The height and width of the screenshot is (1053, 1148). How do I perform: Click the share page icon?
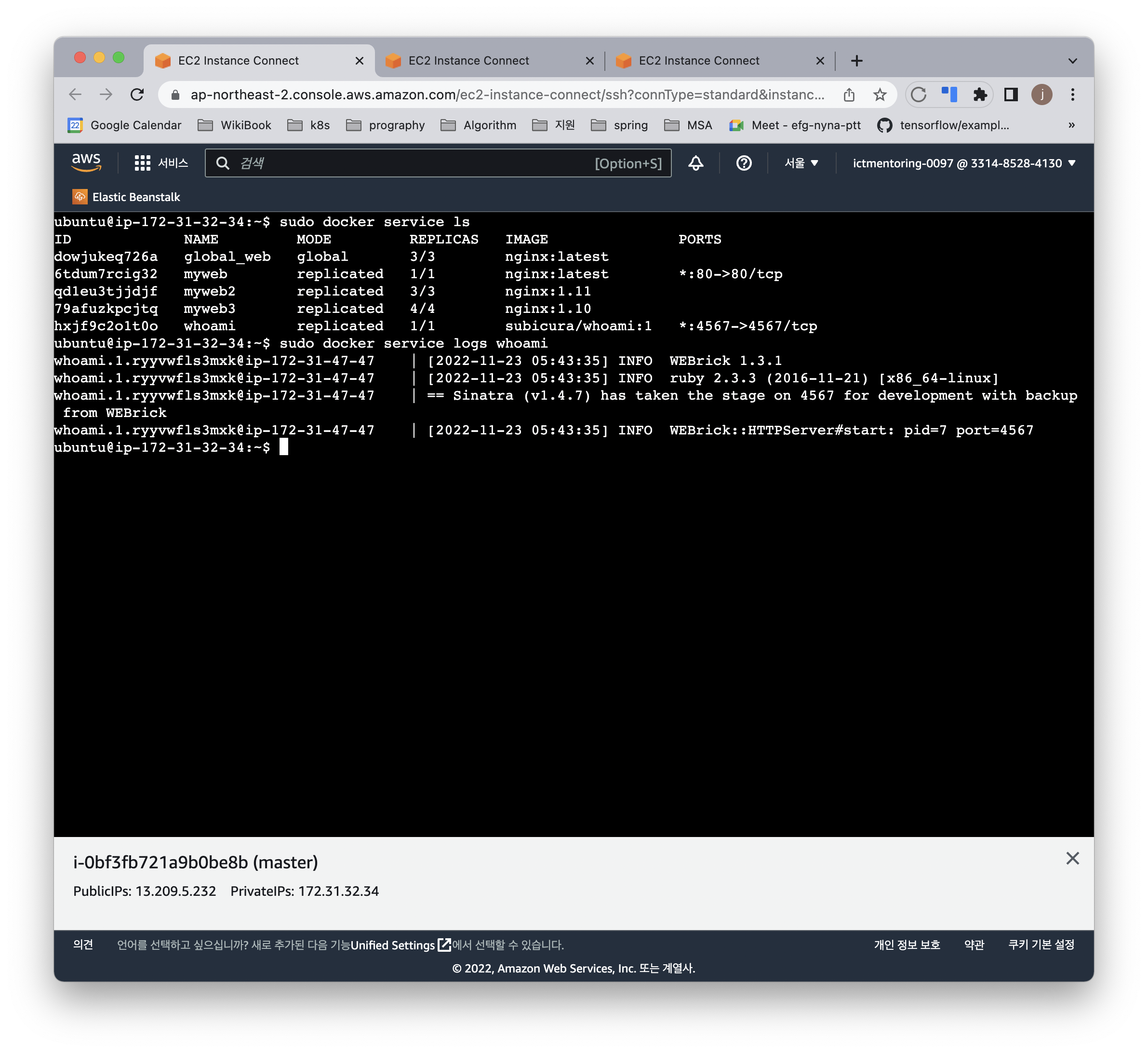[849, 94]
